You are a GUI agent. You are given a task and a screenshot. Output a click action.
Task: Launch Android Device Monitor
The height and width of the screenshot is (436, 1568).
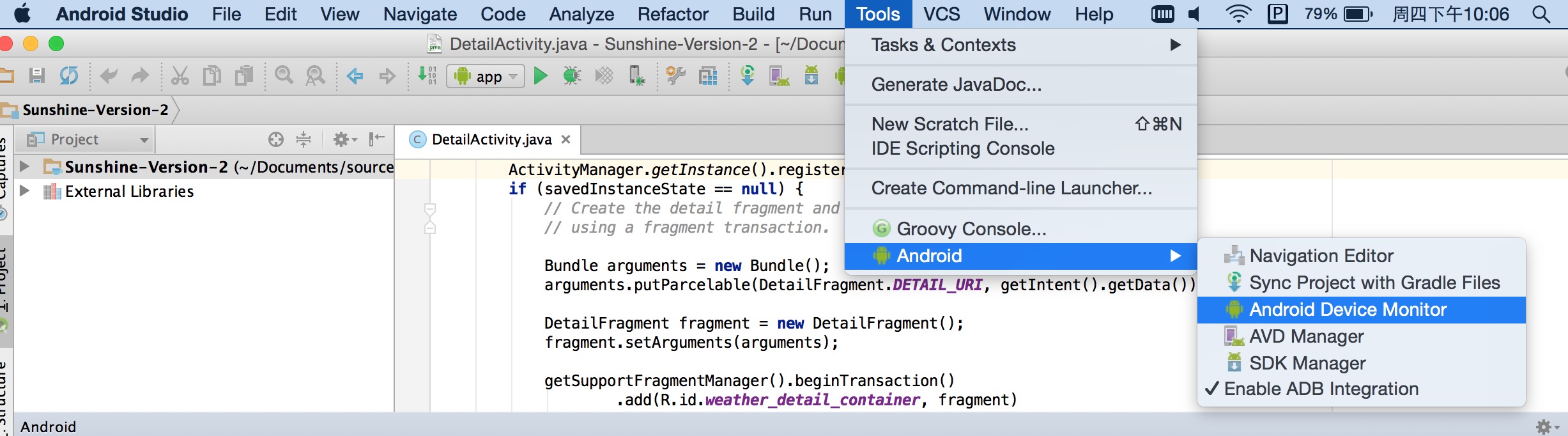tap(1361, 309)
